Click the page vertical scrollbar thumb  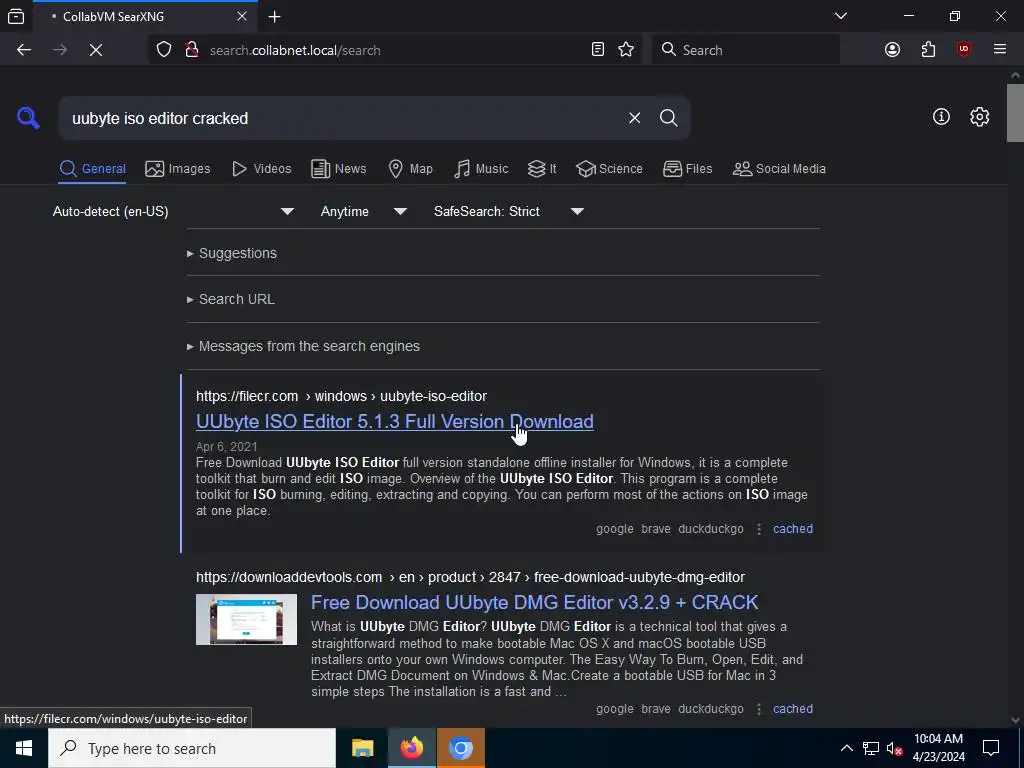point(1014,112)
